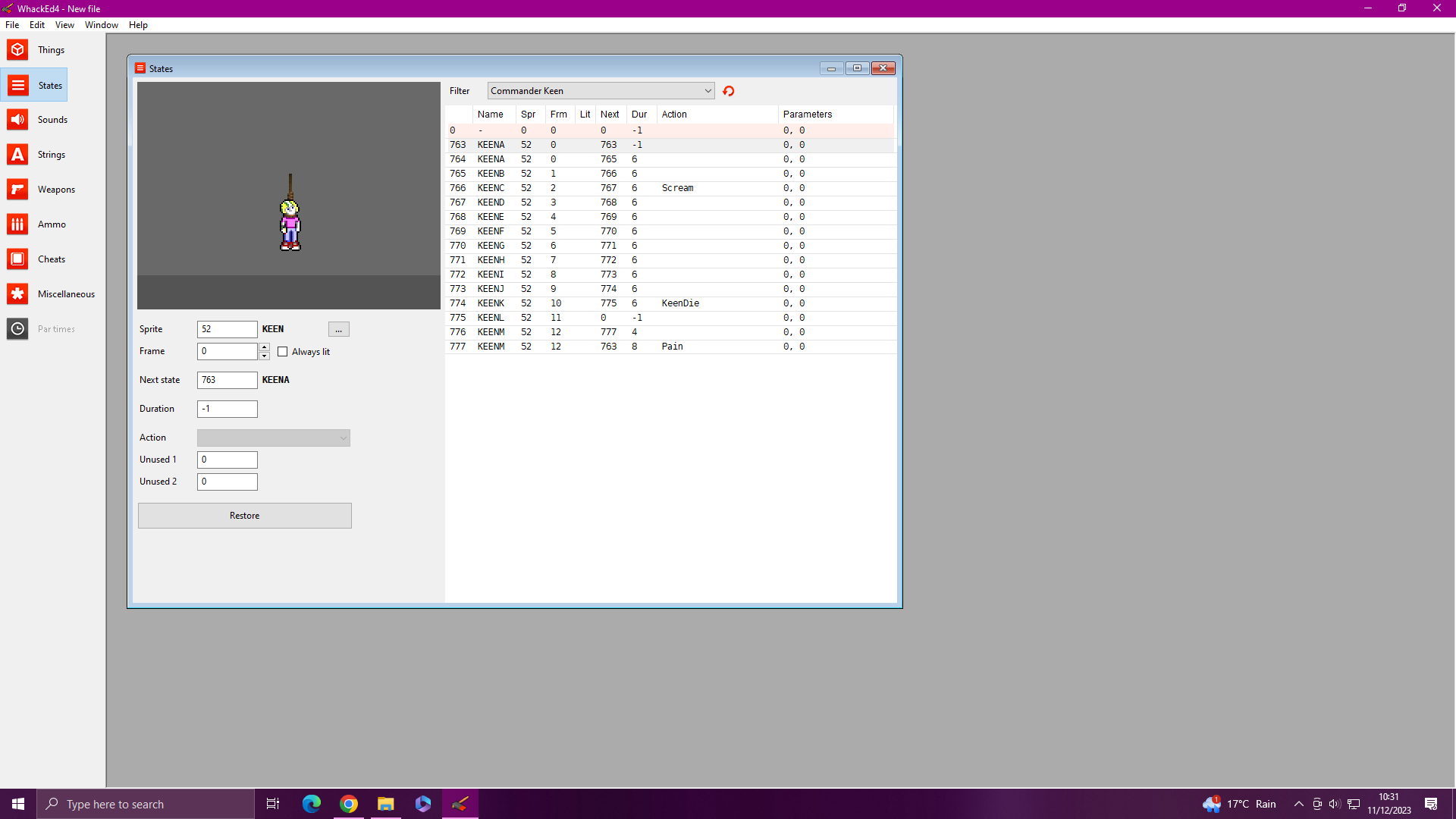Image resolution: width=1456 pixels, height=819 pixels.
Task: Click the Next state input field
Action: pyautogui.click(x=227, y=380)
